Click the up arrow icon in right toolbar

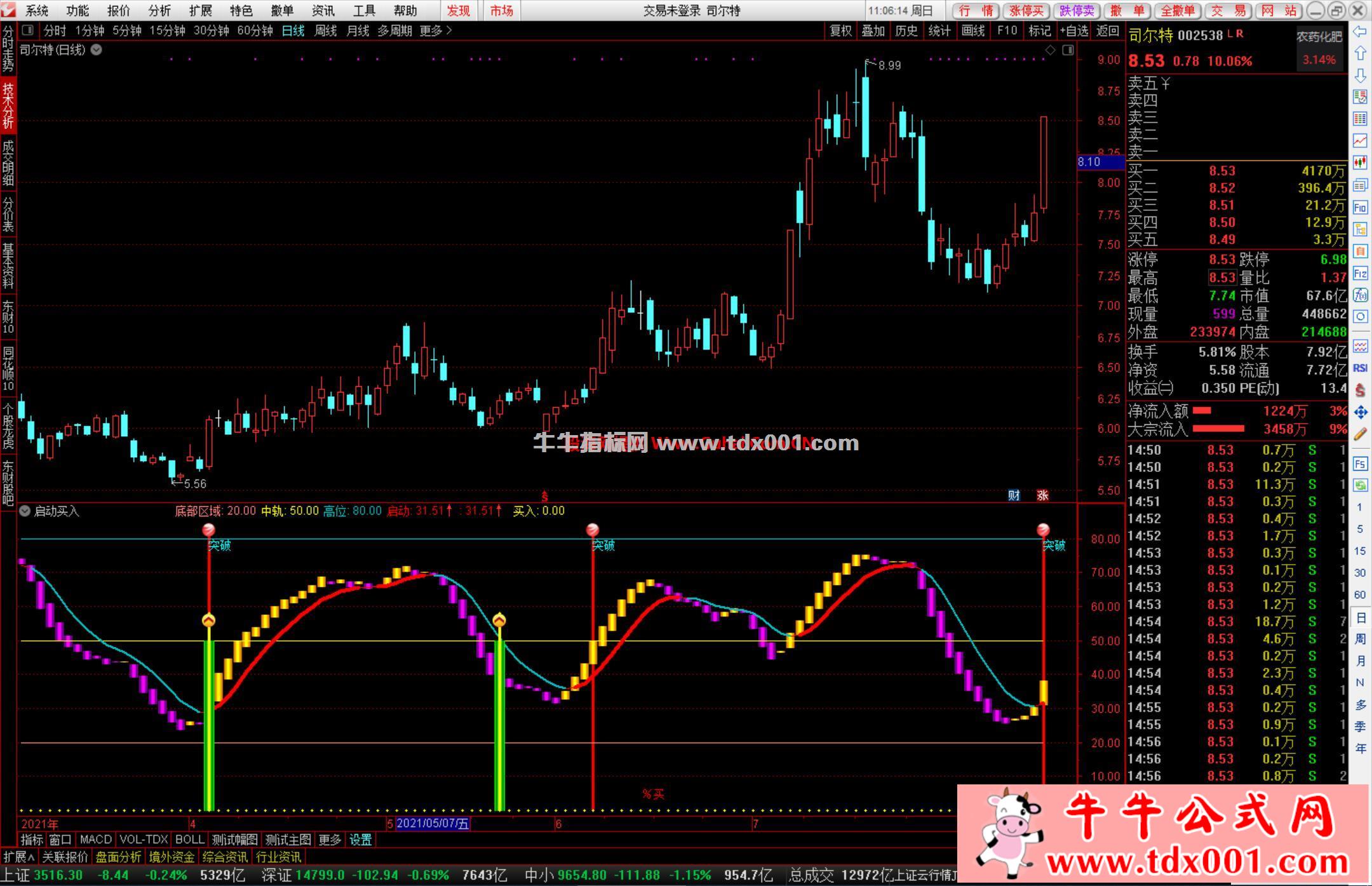pos(1360,53)
